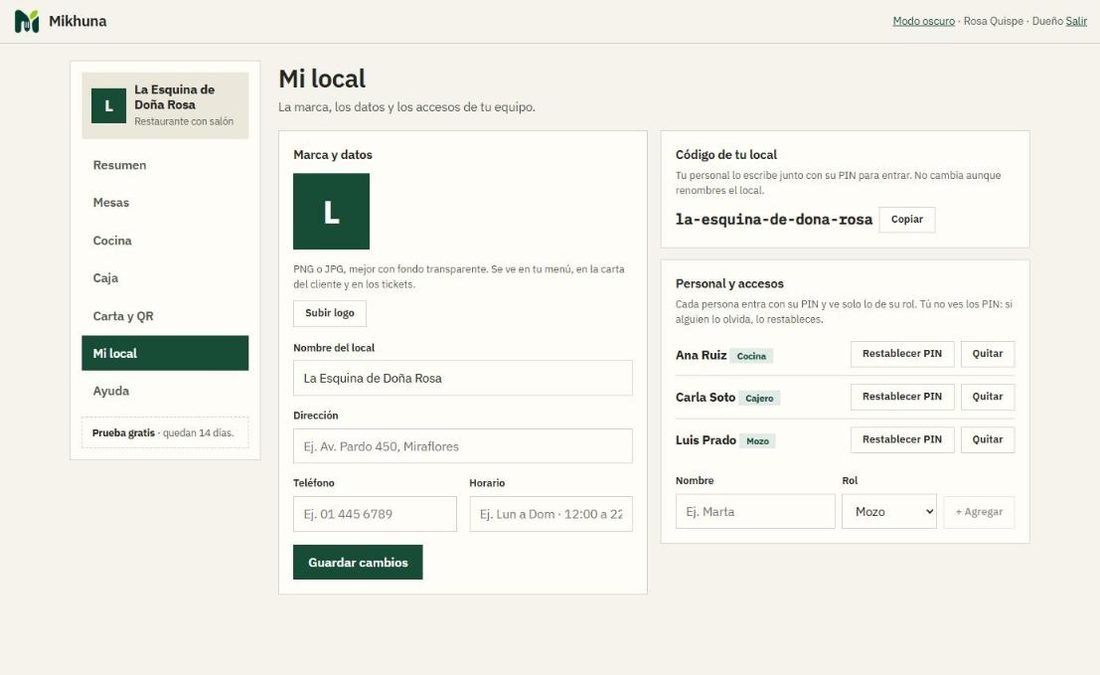Restablecer PIN for Luis Prado
Viewport: 1100px width, 675px height.
point(902,439)
